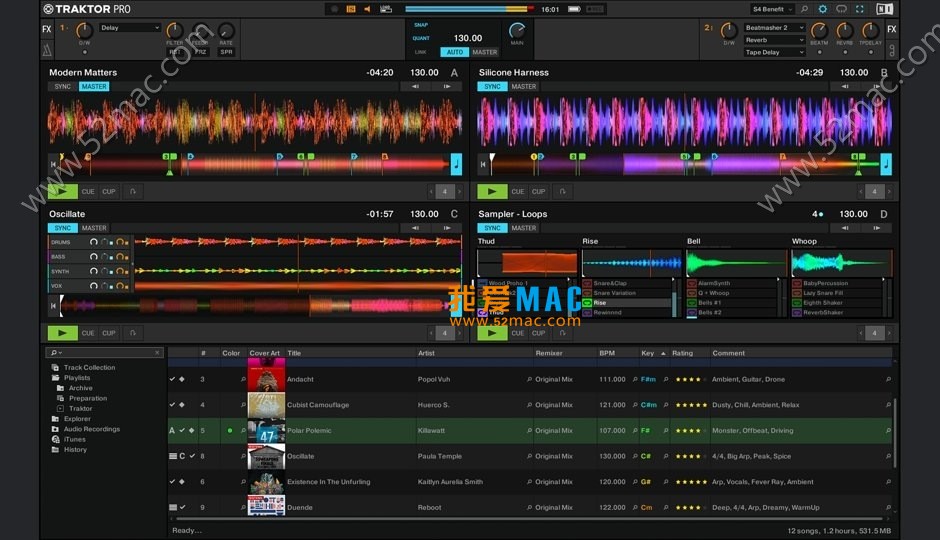Click the metronome icon below left FX
Viewport: 940px width, 540px height.
pos(47,50)
